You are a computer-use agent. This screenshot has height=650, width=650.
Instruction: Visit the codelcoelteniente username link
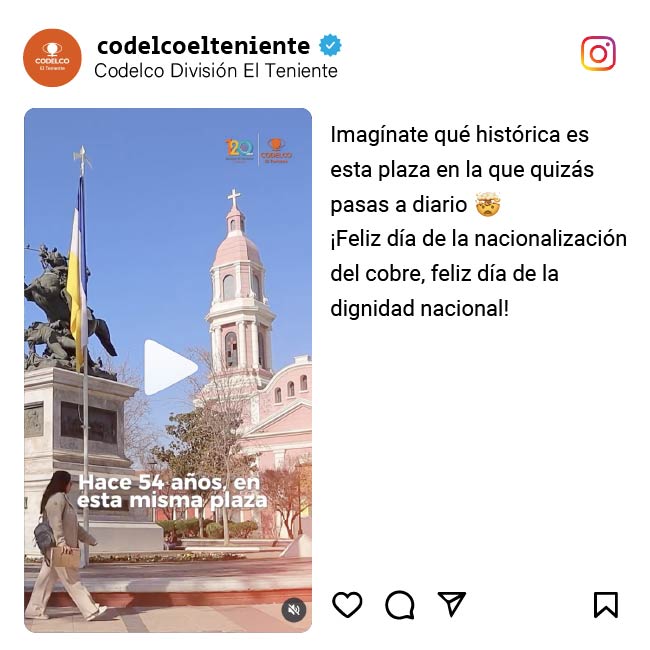(x=204, y=46)
